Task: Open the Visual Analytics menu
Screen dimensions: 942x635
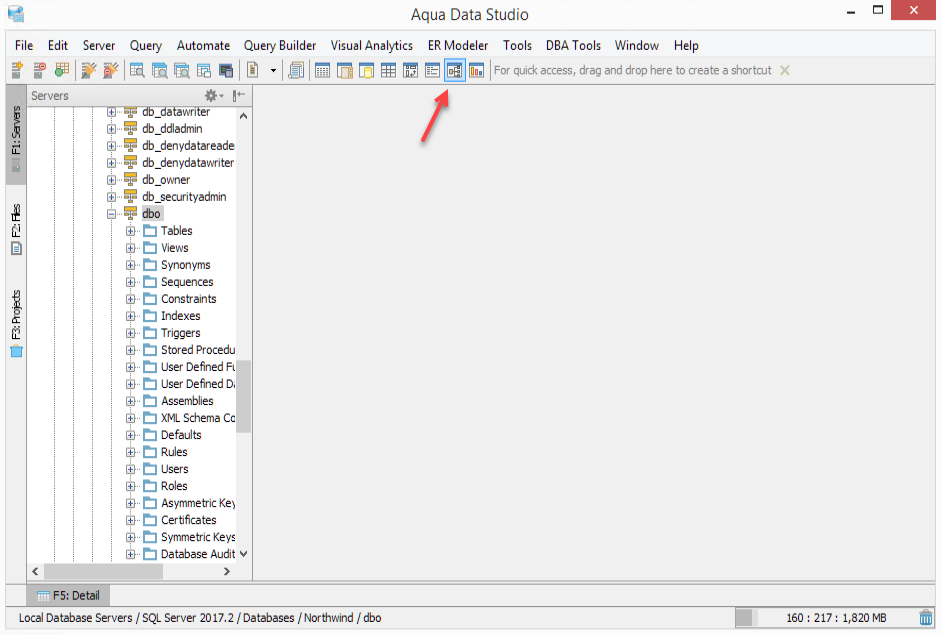Action: 371,46
